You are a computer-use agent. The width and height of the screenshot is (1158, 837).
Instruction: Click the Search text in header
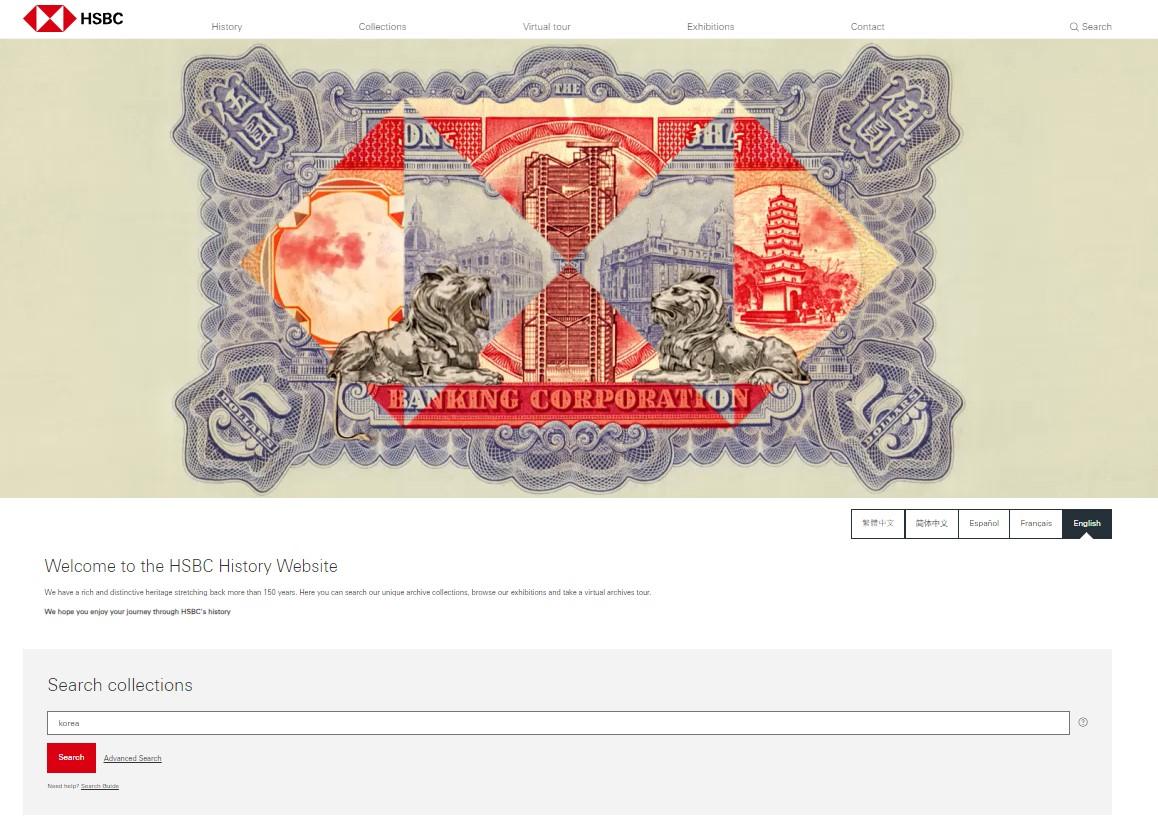coord(1097,27)
